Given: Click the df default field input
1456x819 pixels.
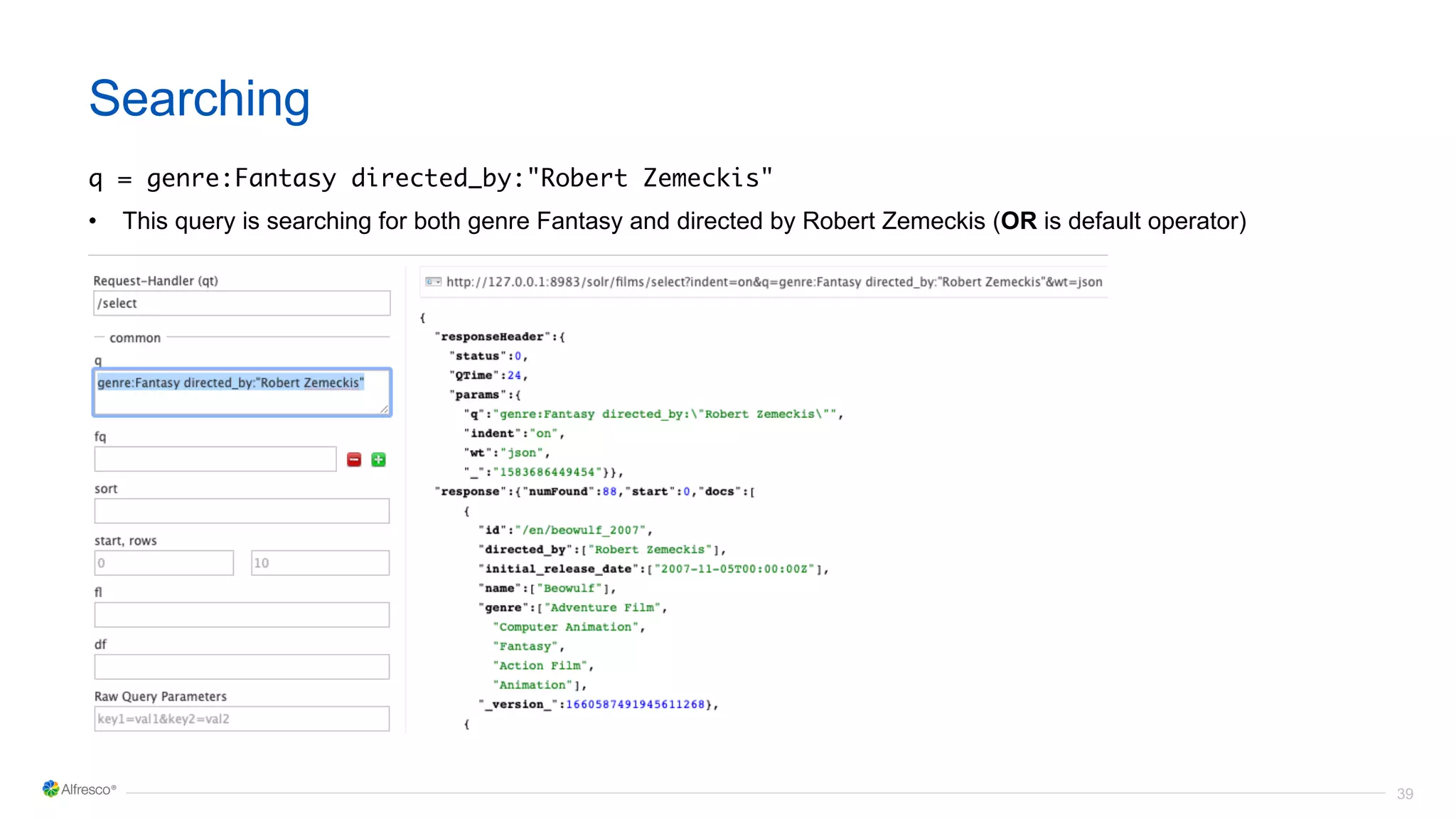Looking at the screenshot, I should [x=242, y=667].
